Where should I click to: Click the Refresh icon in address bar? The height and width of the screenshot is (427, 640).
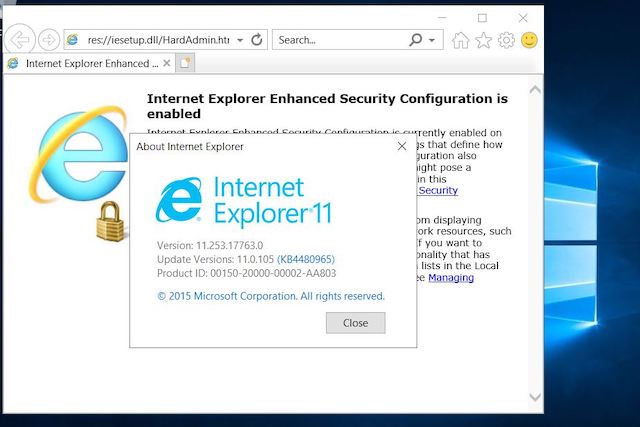click(x=257, y=40)
